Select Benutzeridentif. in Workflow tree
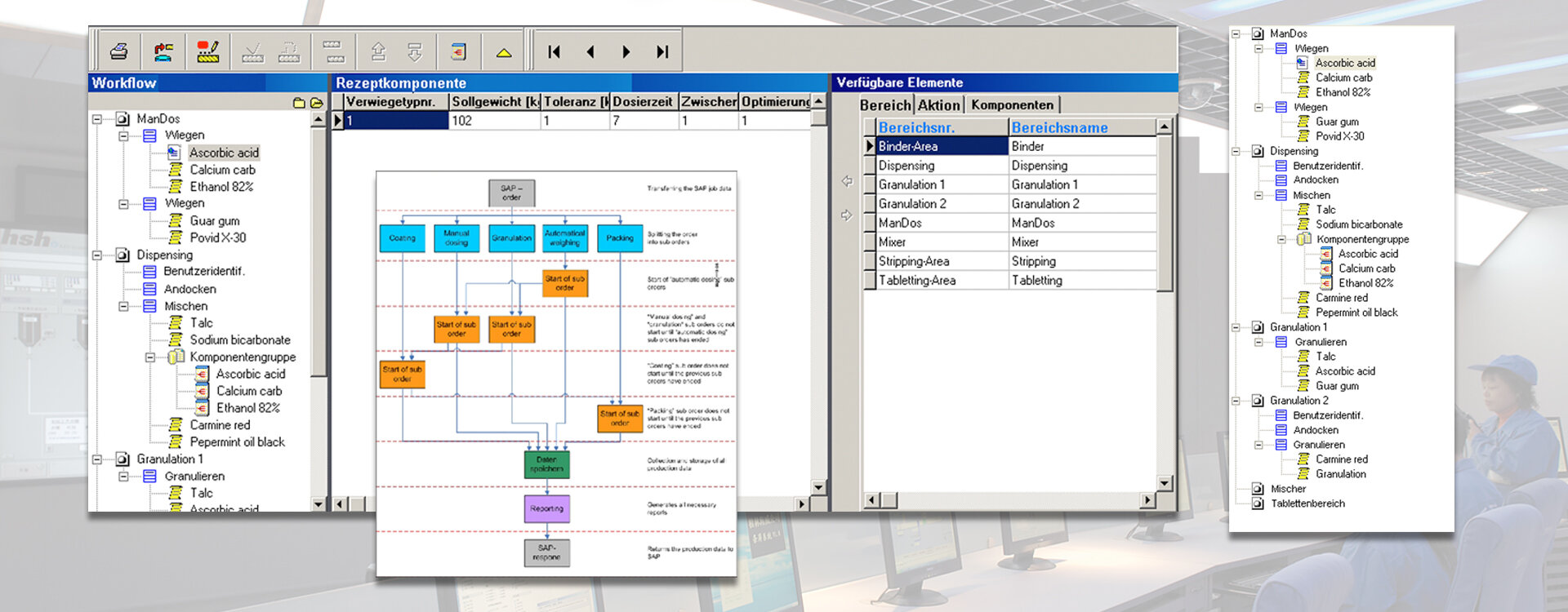 [204, 272]
